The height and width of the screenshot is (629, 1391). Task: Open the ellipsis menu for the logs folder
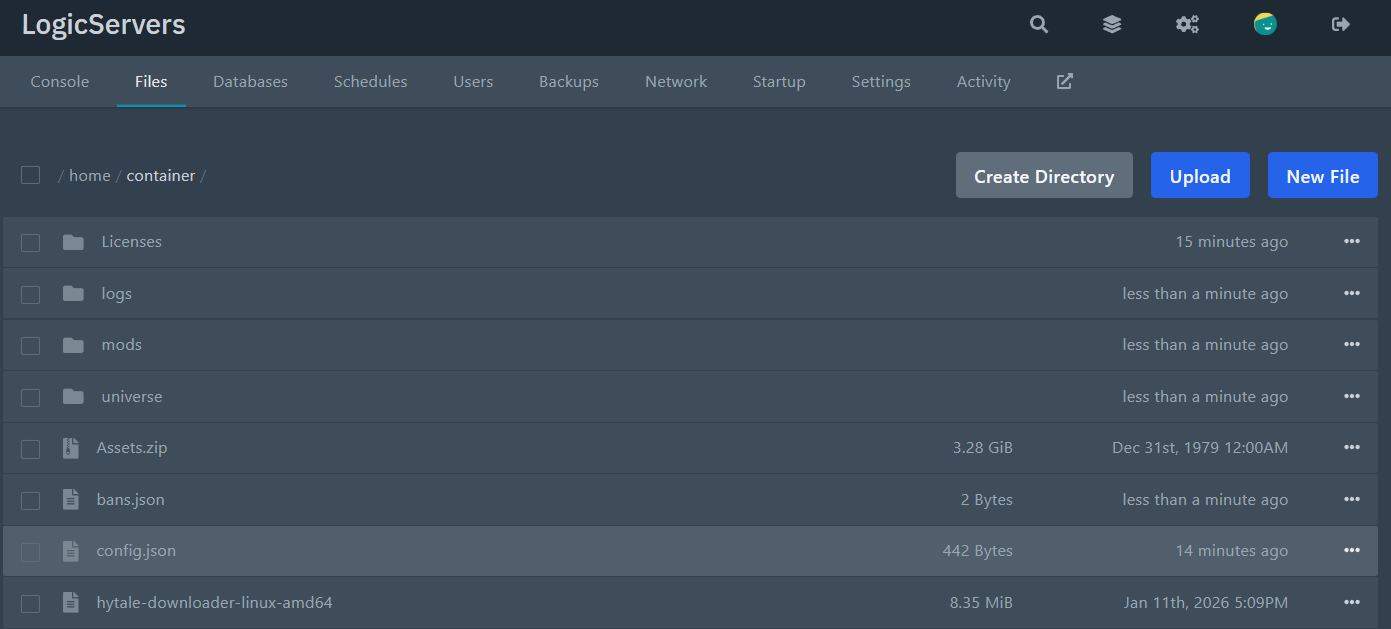[1352, 293]
